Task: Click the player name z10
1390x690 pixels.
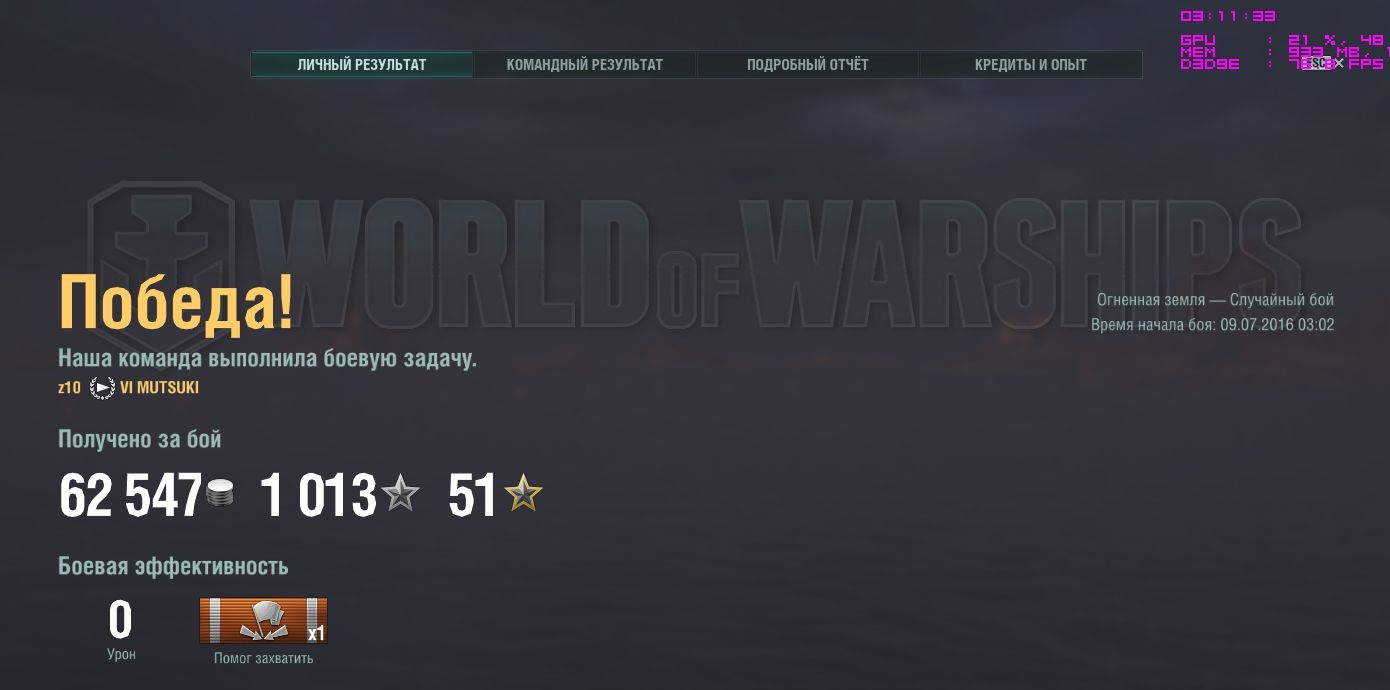Action: 69,388
